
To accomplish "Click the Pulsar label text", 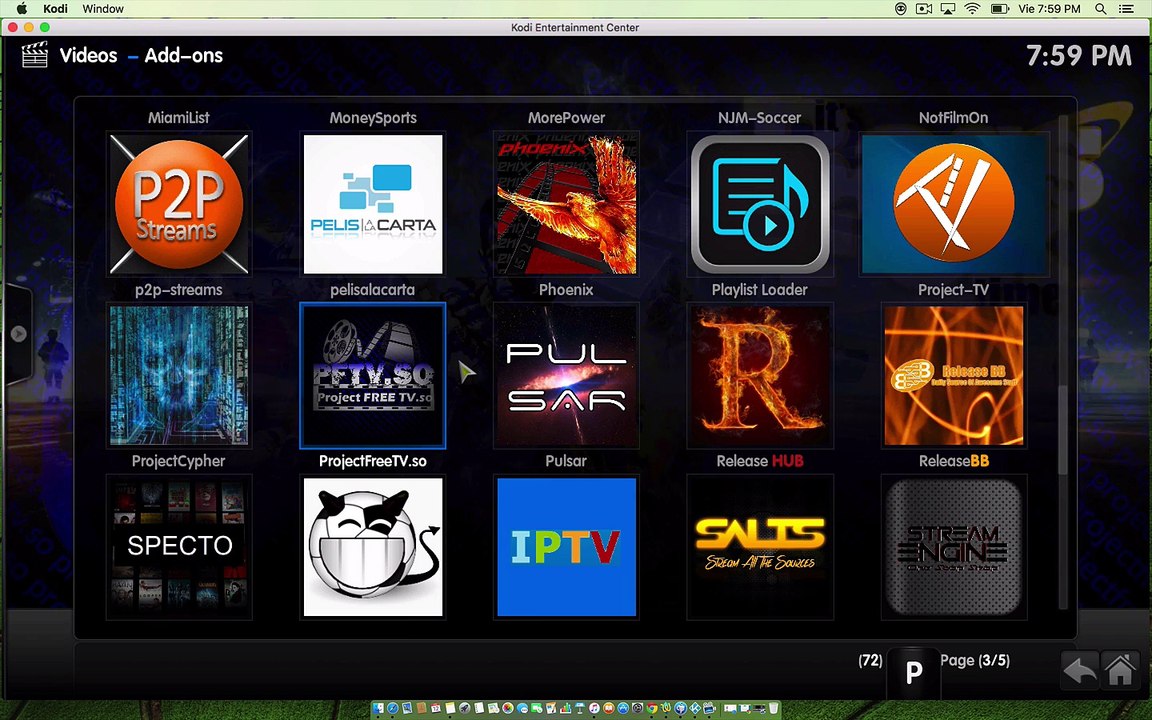I will [566, 461].
